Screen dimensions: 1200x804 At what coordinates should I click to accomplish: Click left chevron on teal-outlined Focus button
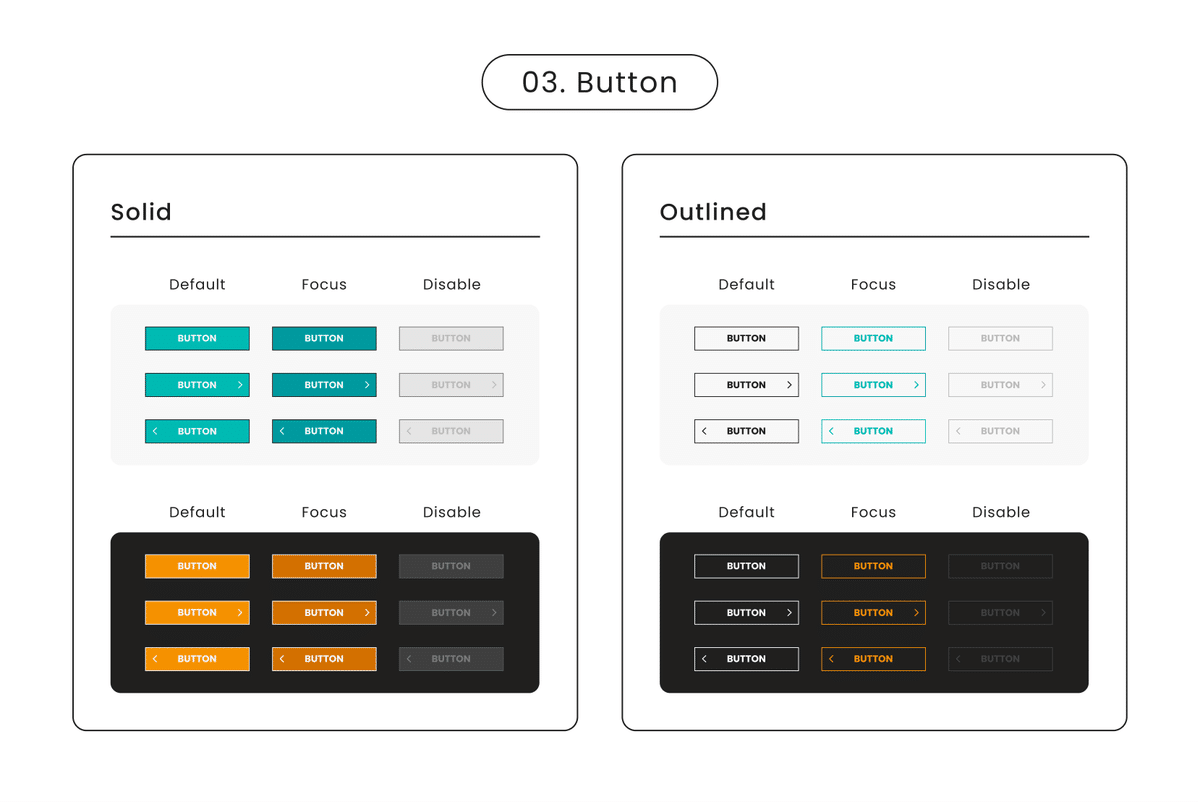point(831,431)
